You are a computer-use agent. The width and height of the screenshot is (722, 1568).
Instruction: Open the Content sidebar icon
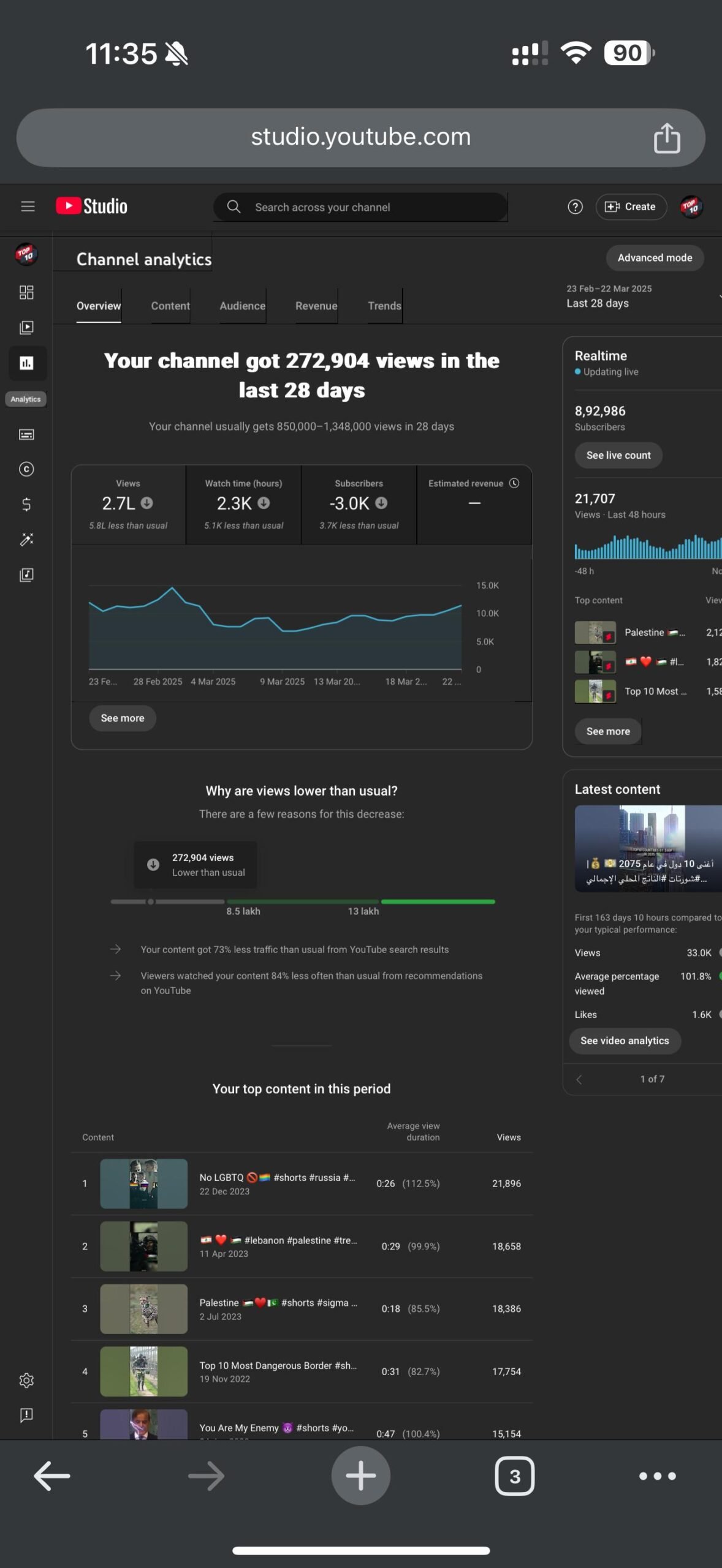pos(26,328)
